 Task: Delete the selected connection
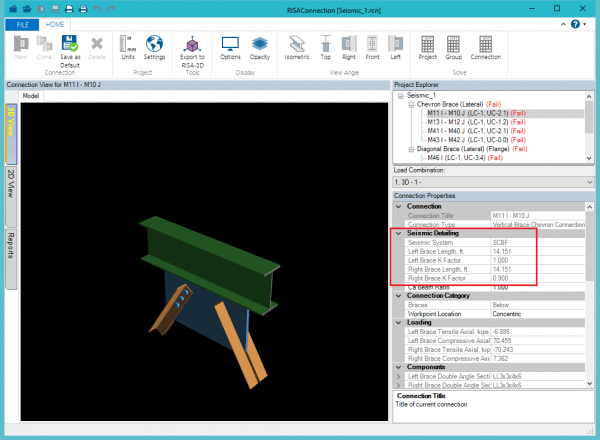[96, 47]
